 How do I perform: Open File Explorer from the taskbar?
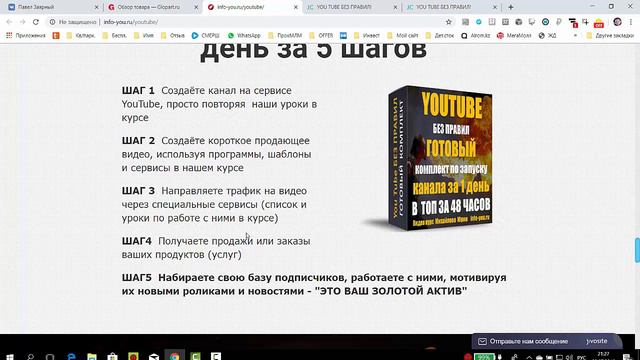(92, 357)
